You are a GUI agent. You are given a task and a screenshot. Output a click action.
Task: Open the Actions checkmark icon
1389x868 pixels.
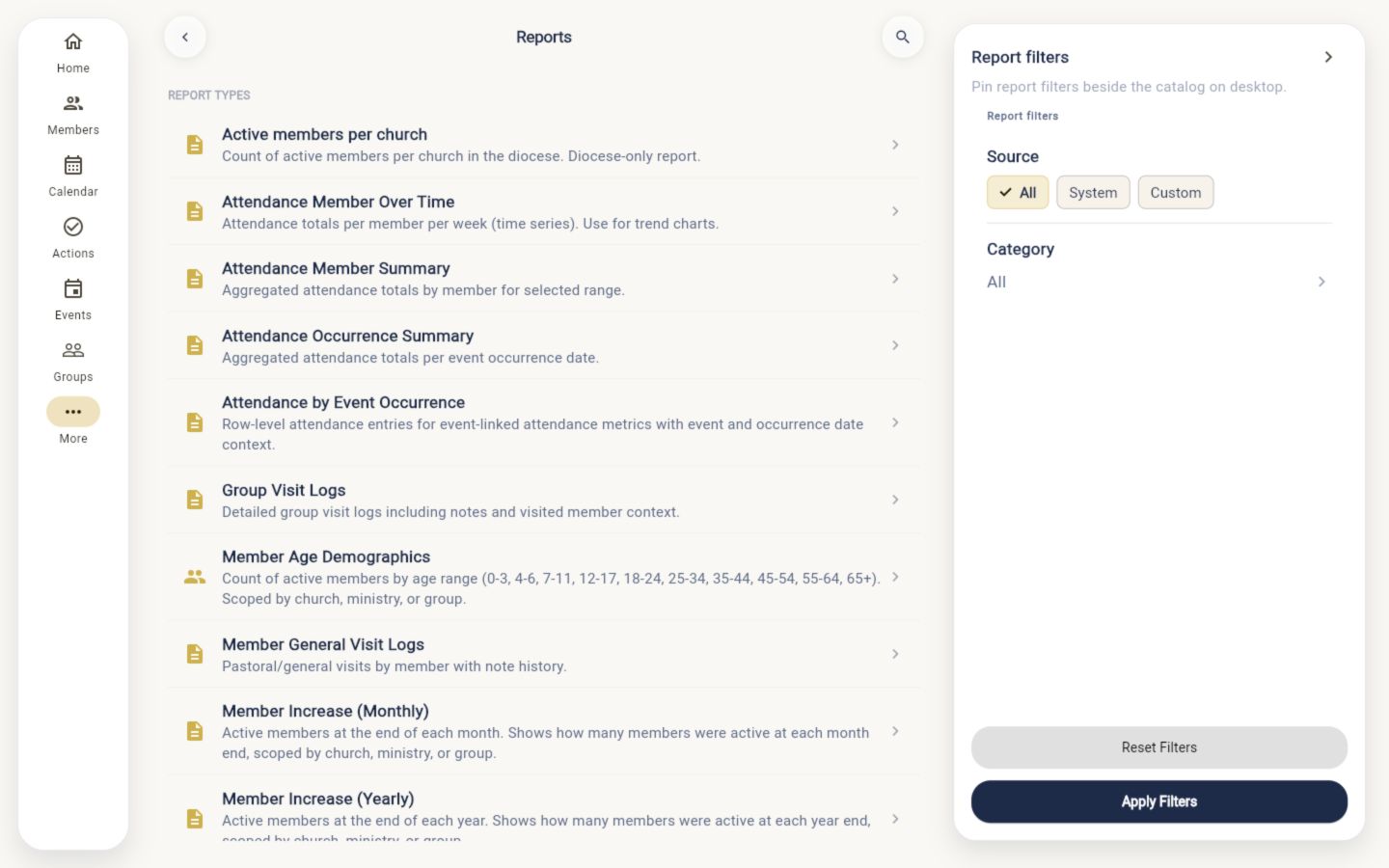tap(73, 227)
